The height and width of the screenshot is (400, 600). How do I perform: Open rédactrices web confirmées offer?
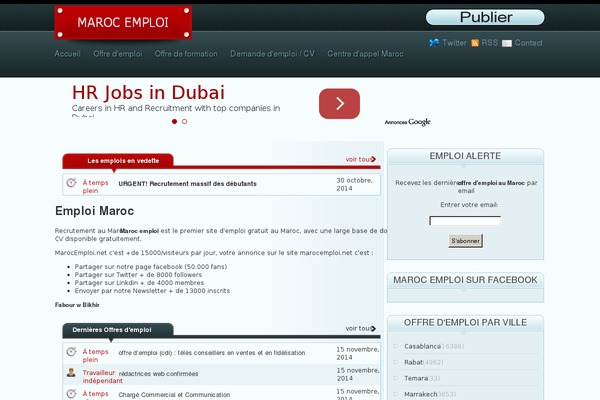pyautogui.click(x=158, y=374)
